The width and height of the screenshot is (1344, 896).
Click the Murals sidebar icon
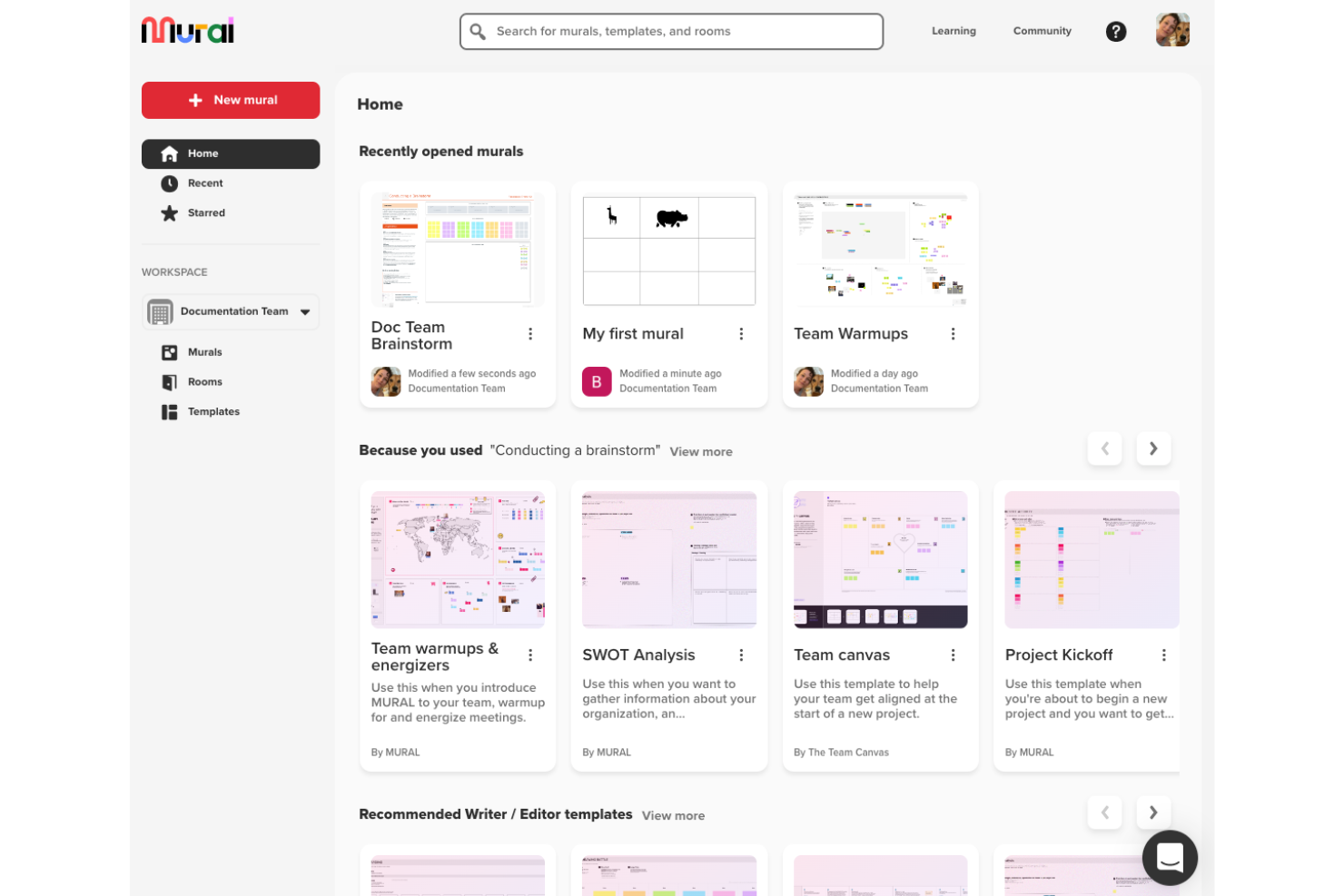tap(169, 352)
